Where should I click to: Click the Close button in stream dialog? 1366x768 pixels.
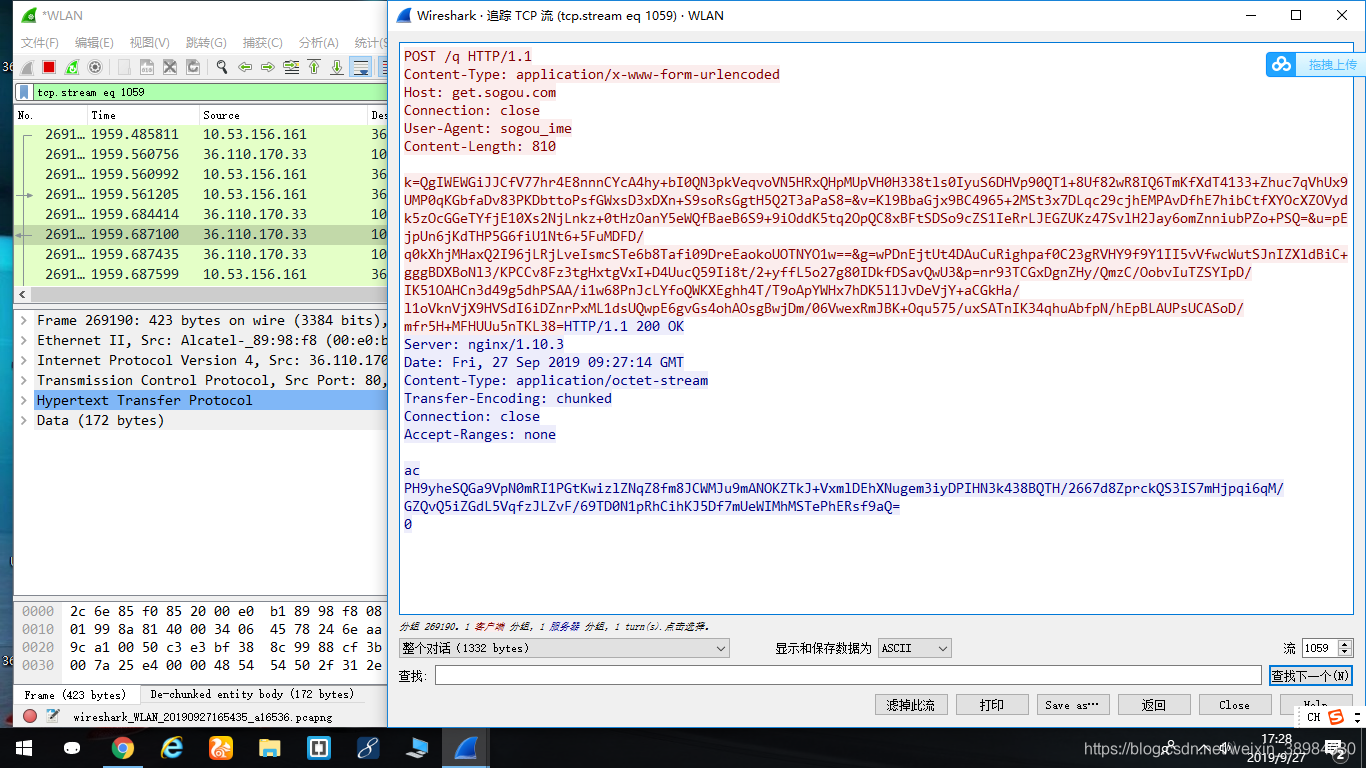point(1235,705)
